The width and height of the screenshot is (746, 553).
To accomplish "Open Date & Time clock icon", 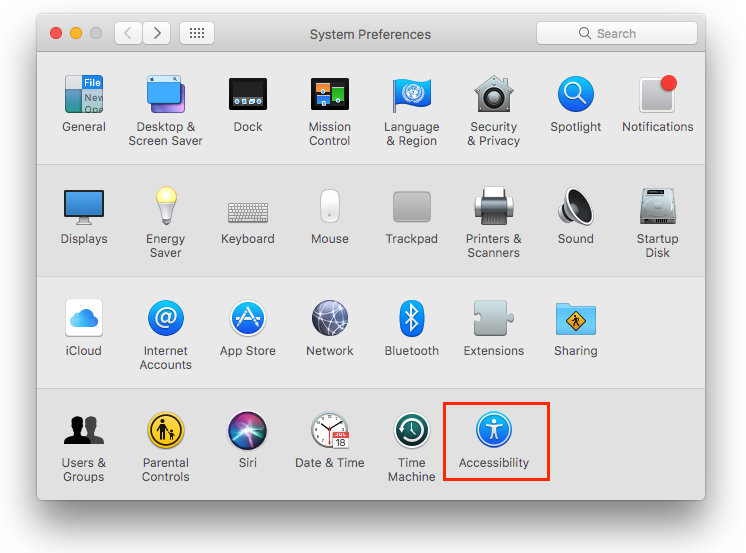I will pyautogui.click(x=330, y=430).
